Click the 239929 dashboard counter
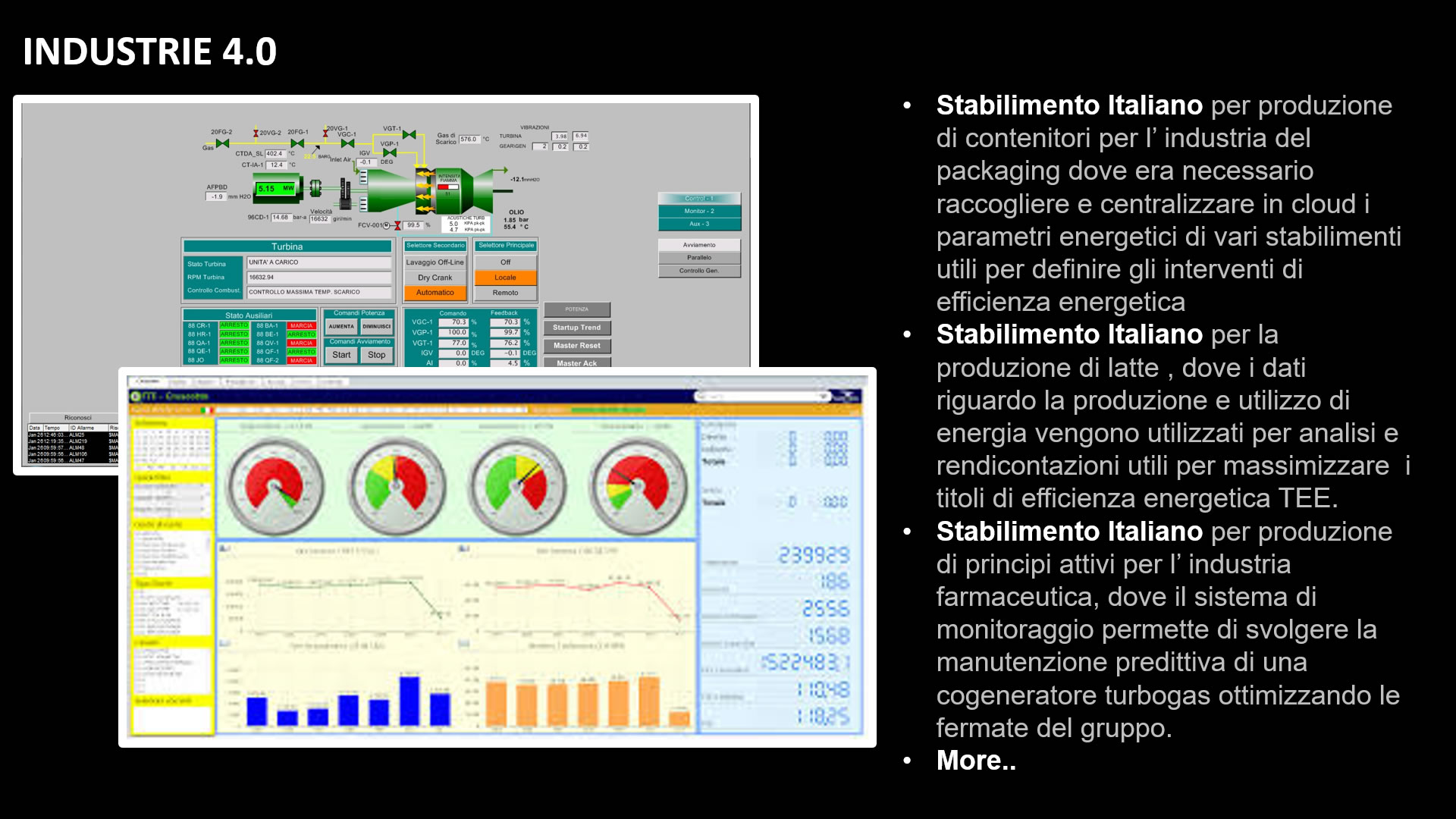The height and width of the screenshot is (819, 1456). point(814,556)
